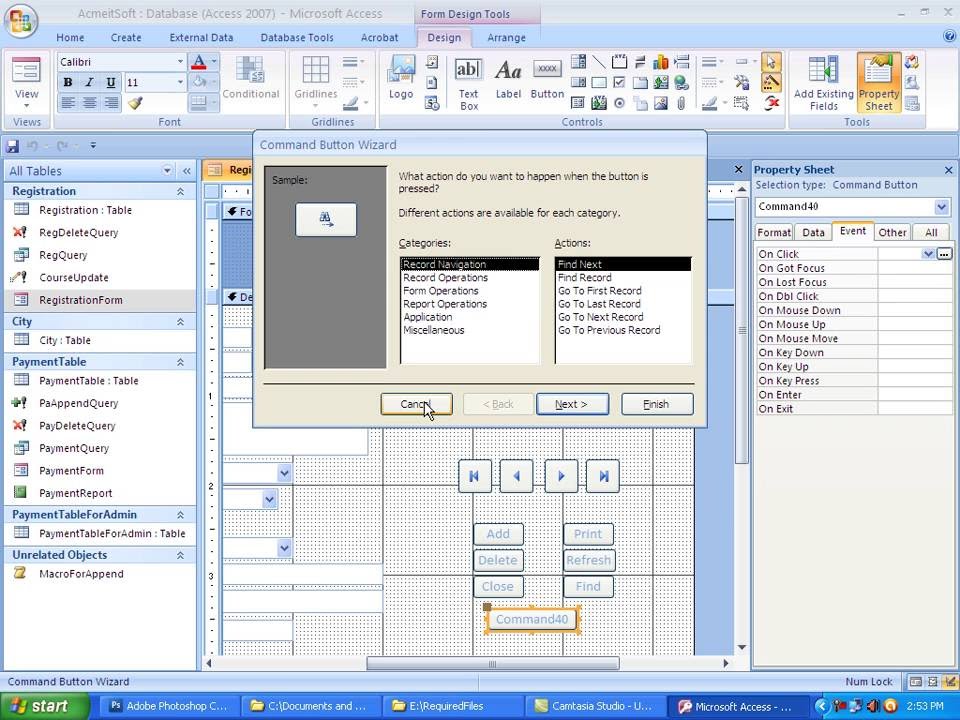The height and width of the screenshot is (720, 960).
Task: Open the font name Calibri dropdown
Action: coord(180,62)
